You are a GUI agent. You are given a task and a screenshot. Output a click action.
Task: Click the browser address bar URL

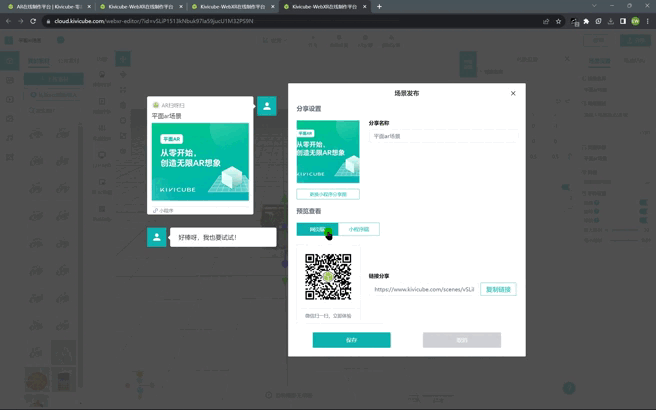tap(150, 21)
